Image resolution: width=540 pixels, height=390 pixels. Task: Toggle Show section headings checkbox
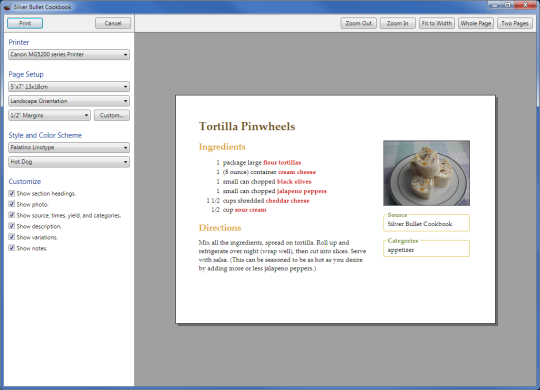(x=12, y=193)
